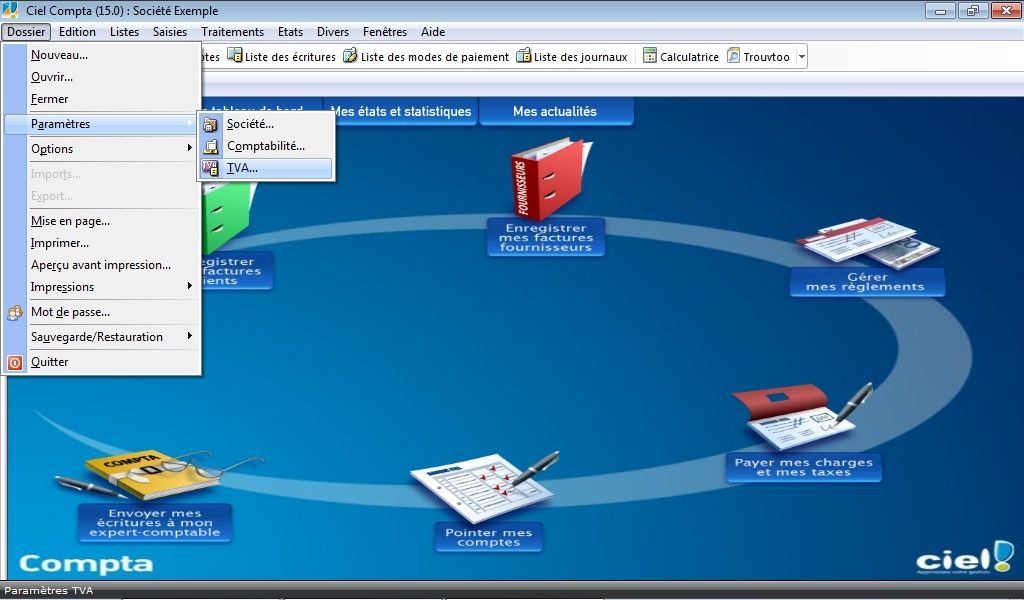Open the Aide menu
Screen dimensions: 1024x600
point(432,31)
